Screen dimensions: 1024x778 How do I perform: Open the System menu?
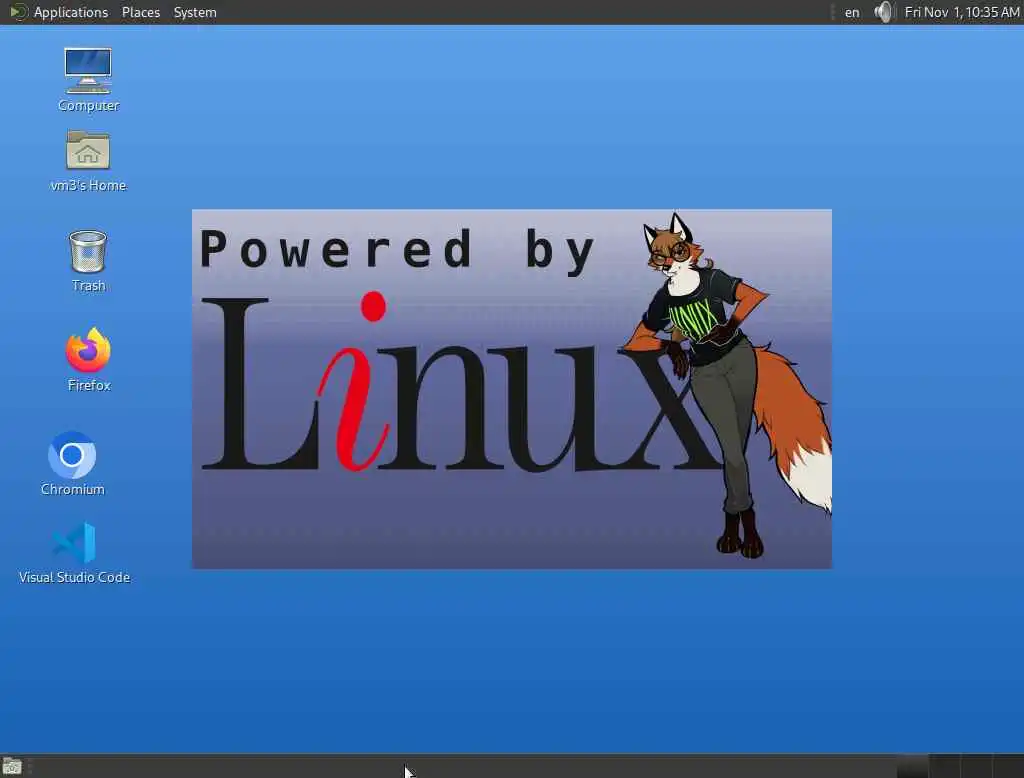[x=195, y=12]
